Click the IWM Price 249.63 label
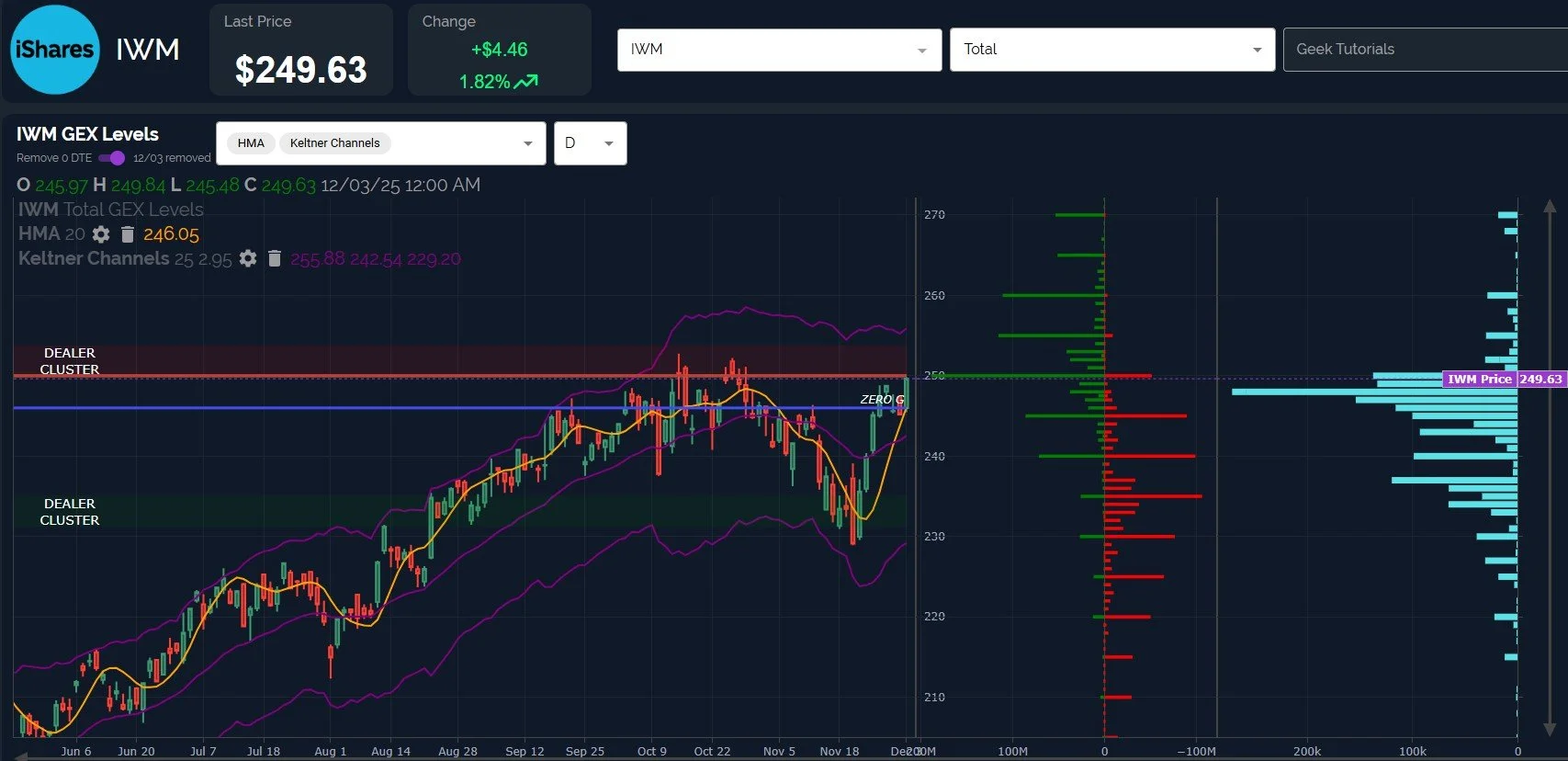Screen dimensions: 1568x761 1504,379
